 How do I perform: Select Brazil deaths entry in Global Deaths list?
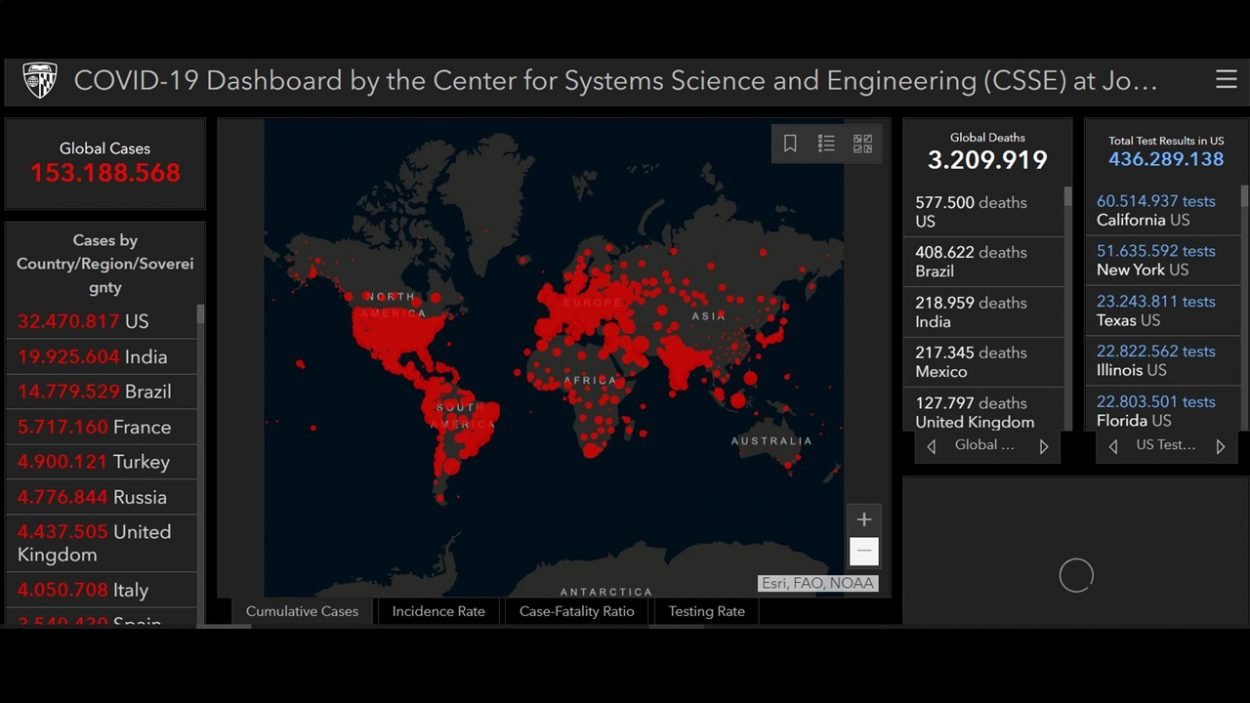pyautogui.click(x=982, y=262)
